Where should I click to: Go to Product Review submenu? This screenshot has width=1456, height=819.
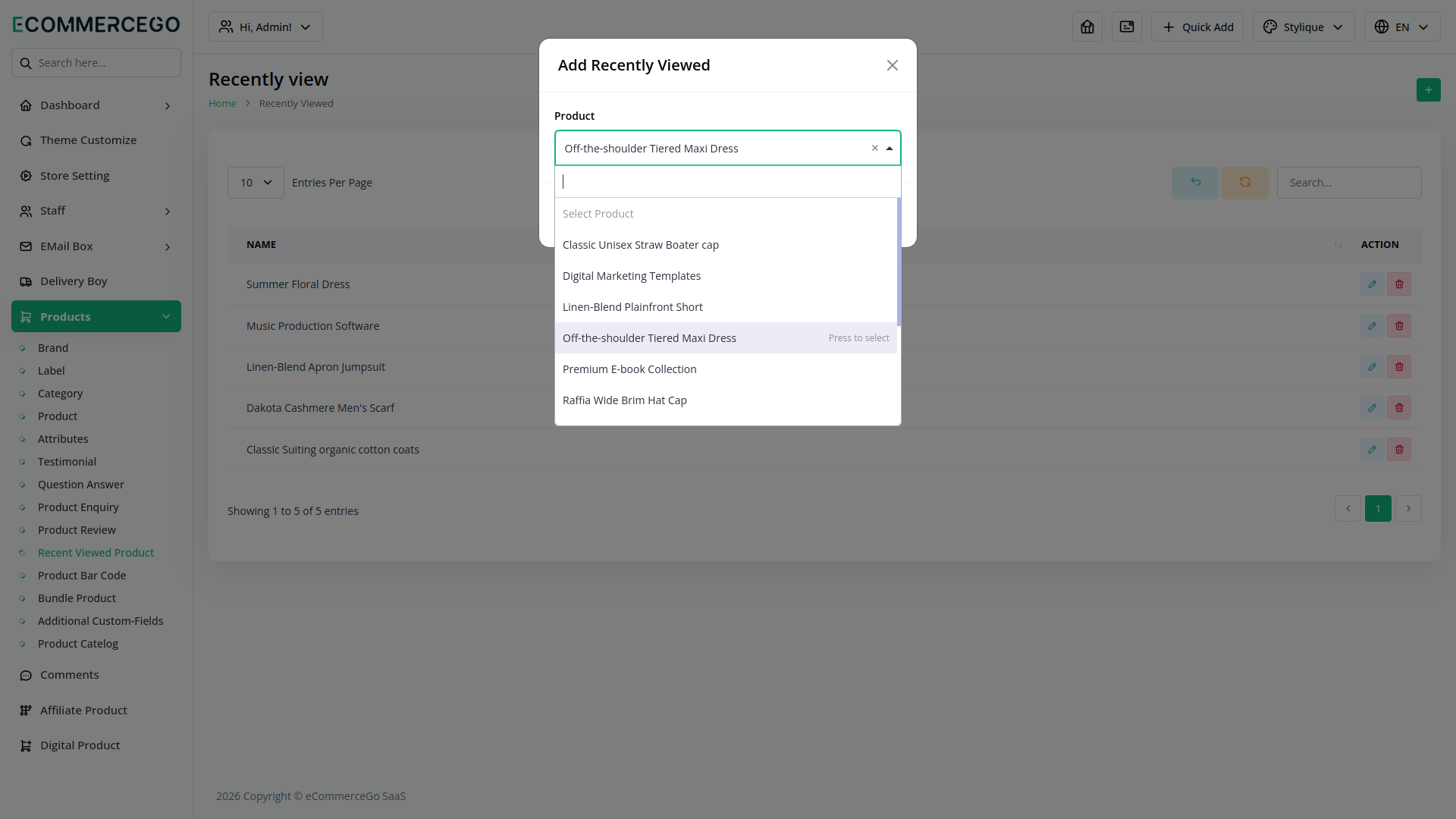point(77,530)
